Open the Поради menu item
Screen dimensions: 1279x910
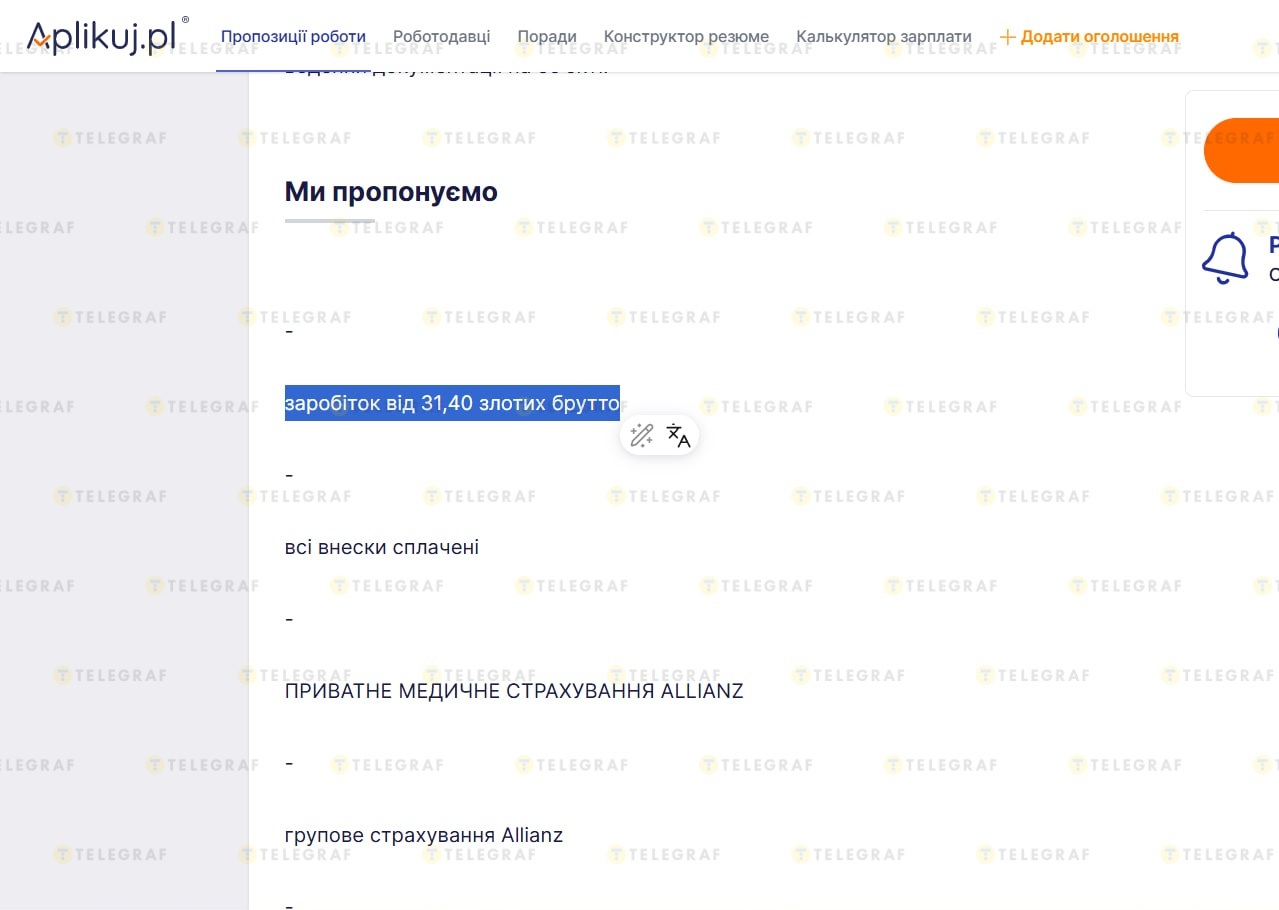(547, 37)
